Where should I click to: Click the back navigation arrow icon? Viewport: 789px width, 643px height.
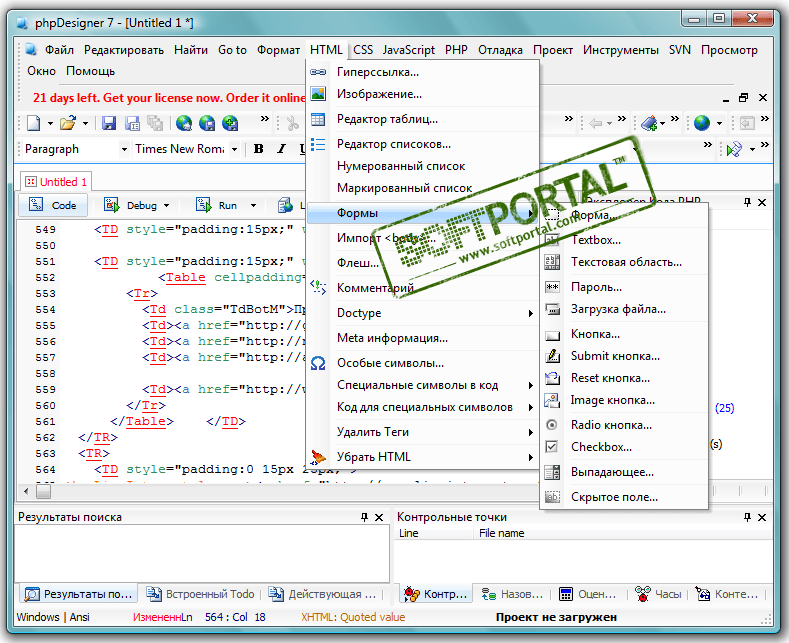click(596, 123)
